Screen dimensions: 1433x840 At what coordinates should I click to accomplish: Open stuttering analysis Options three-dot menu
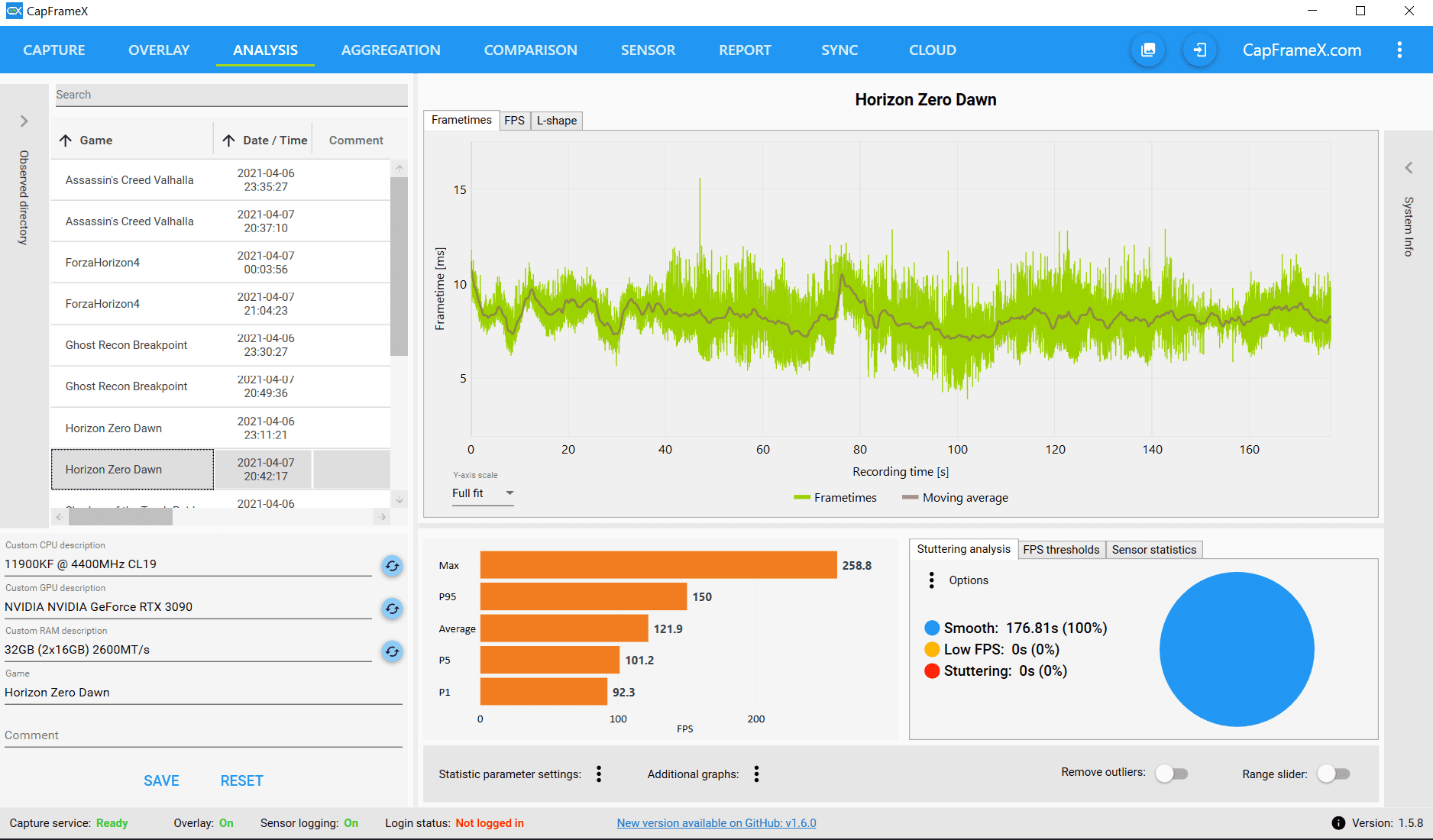[931, 580]
